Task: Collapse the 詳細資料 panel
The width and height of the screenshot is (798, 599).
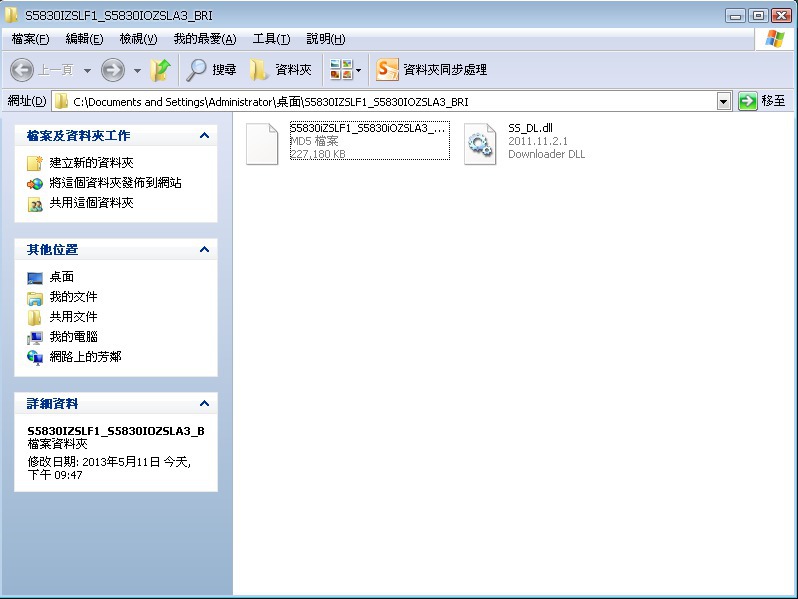Action: (x=205, y=404)
